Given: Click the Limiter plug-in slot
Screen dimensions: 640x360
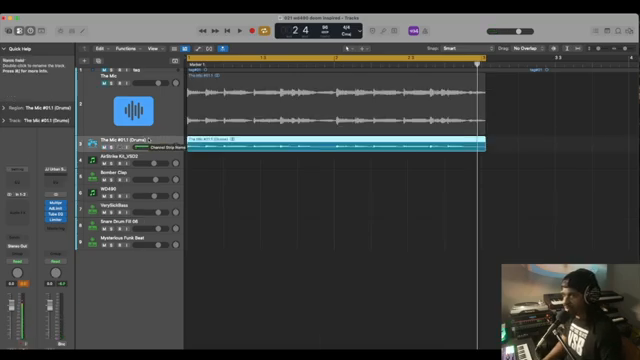Looking at the screenshot, I should pyautogui.click(x=56, y=220).
